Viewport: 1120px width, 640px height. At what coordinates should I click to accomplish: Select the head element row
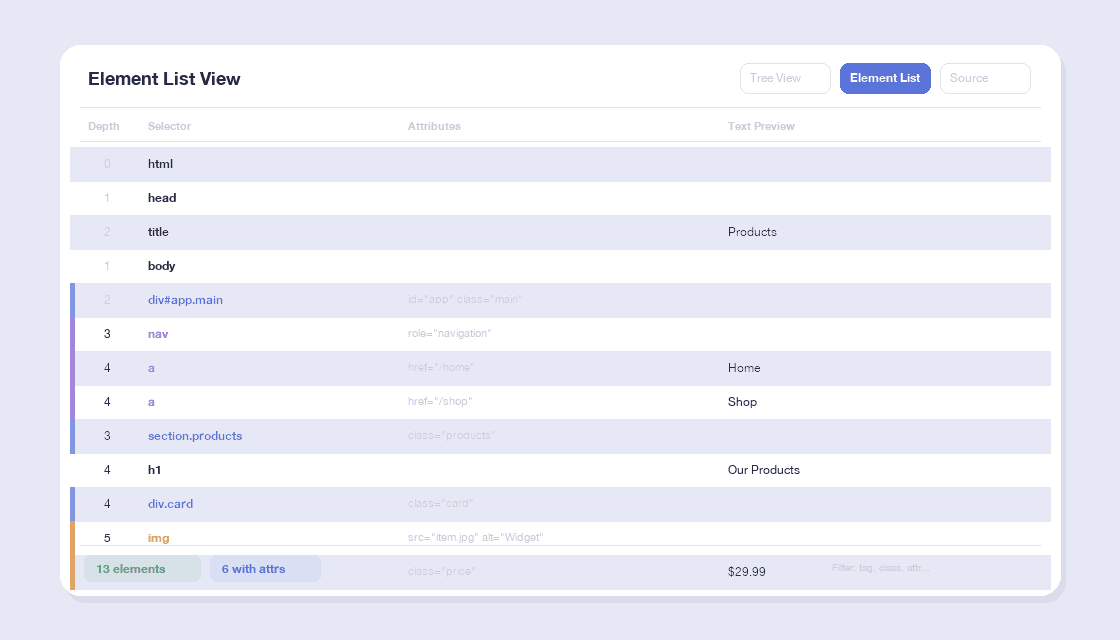[560, 198]
